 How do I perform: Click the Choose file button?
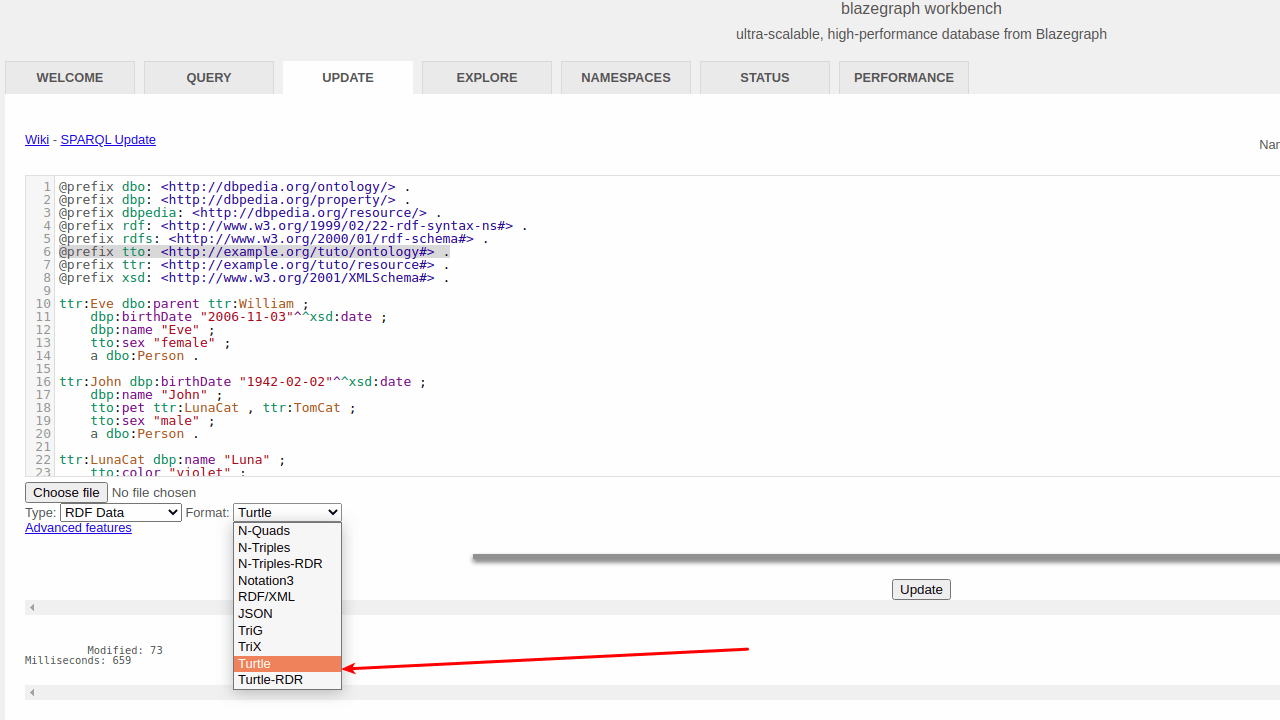tap(66, 492)
